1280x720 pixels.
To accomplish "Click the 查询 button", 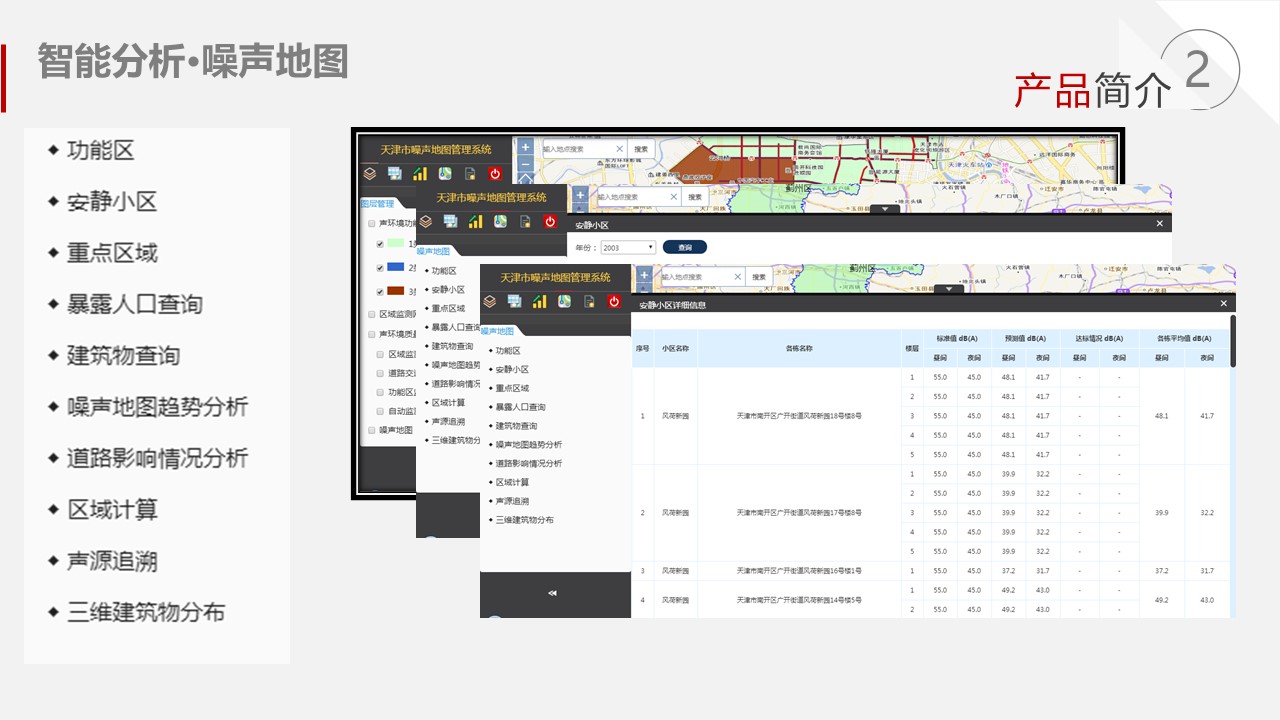I will 684,247.
